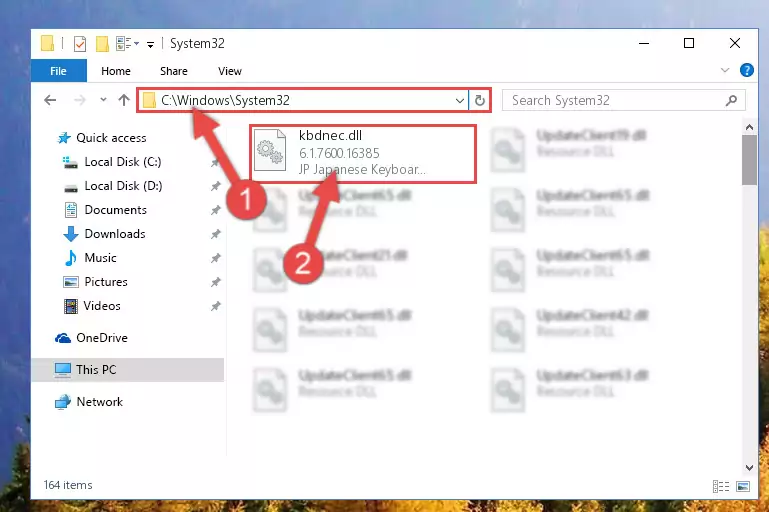Switch to the Large icons view in the status bar
Viewport: 769px width, 512px height.
coord(743,486)
